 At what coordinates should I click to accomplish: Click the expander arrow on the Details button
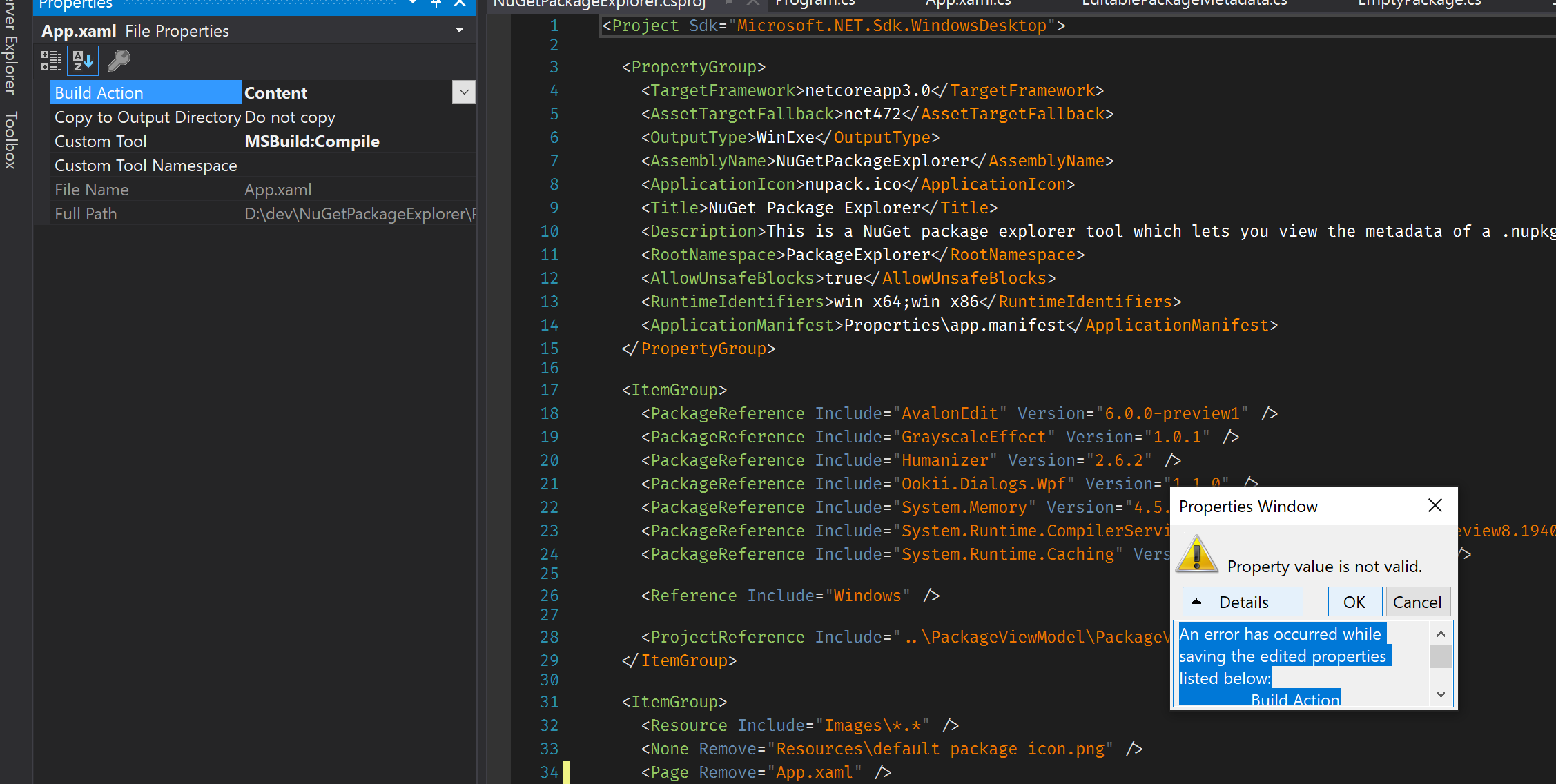point(1197,601)
